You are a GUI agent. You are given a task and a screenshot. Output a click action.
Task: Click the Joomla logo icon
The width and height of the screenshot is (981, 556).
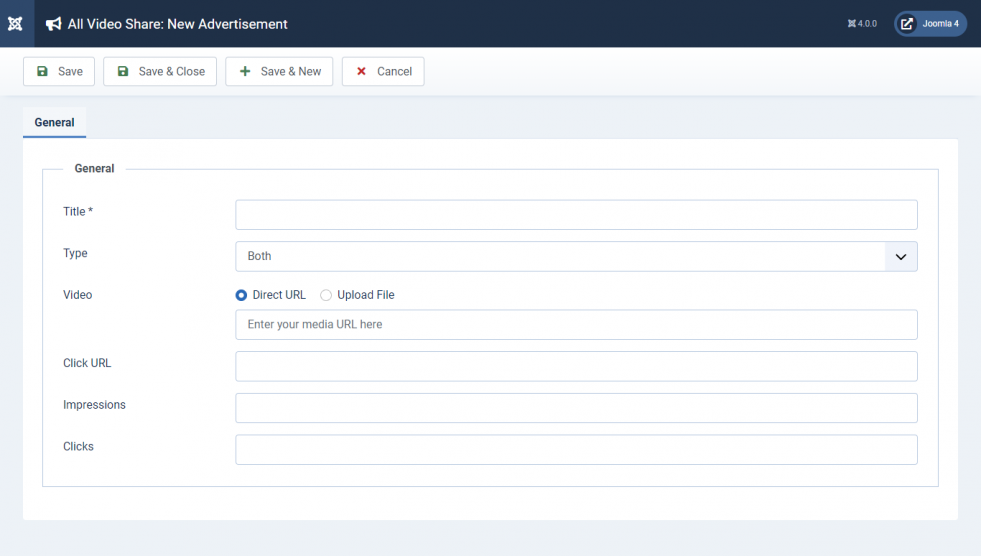point(15,24)
